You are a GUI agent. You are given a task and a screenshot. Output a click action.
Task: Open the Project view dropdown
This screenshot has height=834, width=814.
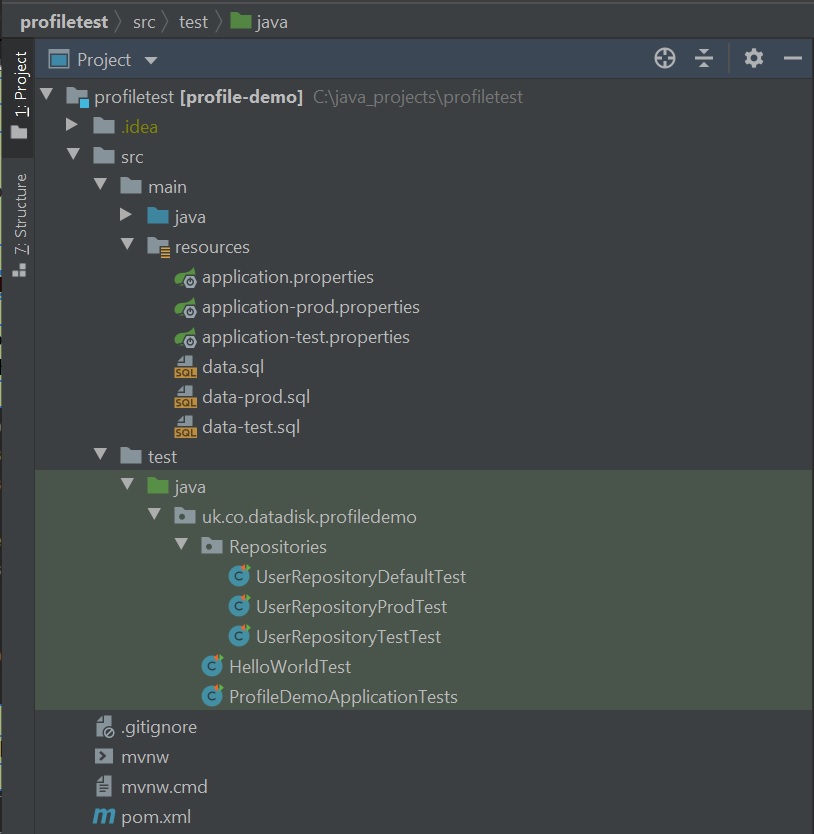pyautogui.click(x=151, y=60)
